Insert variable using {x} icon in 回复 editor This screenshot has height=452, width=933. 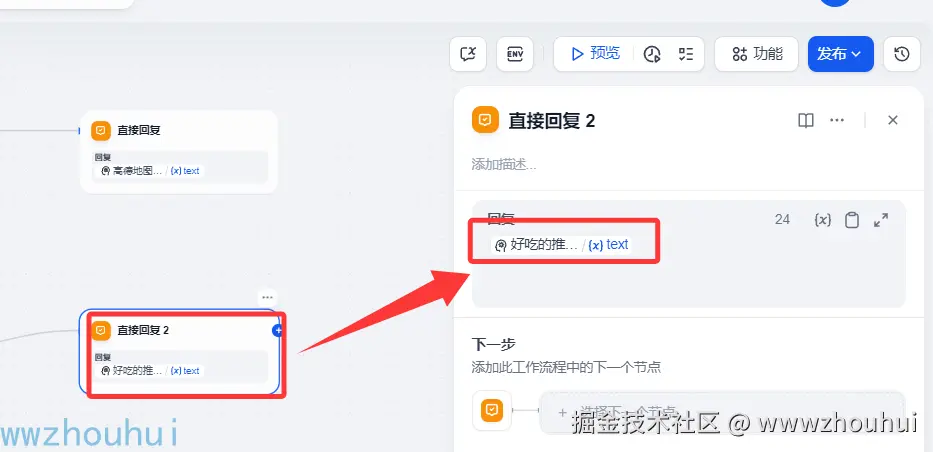(x=822, y=220)
